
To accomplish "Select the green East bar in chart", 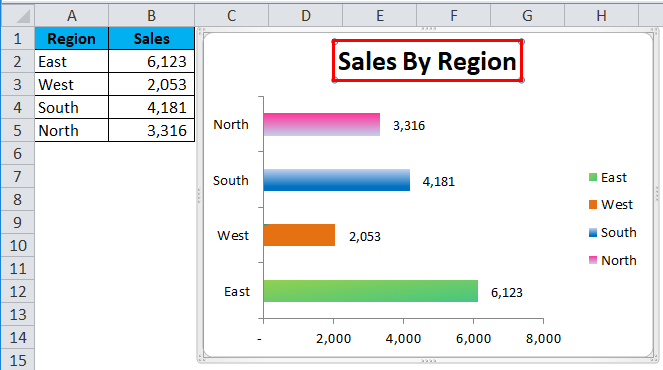I will (371, 291).
